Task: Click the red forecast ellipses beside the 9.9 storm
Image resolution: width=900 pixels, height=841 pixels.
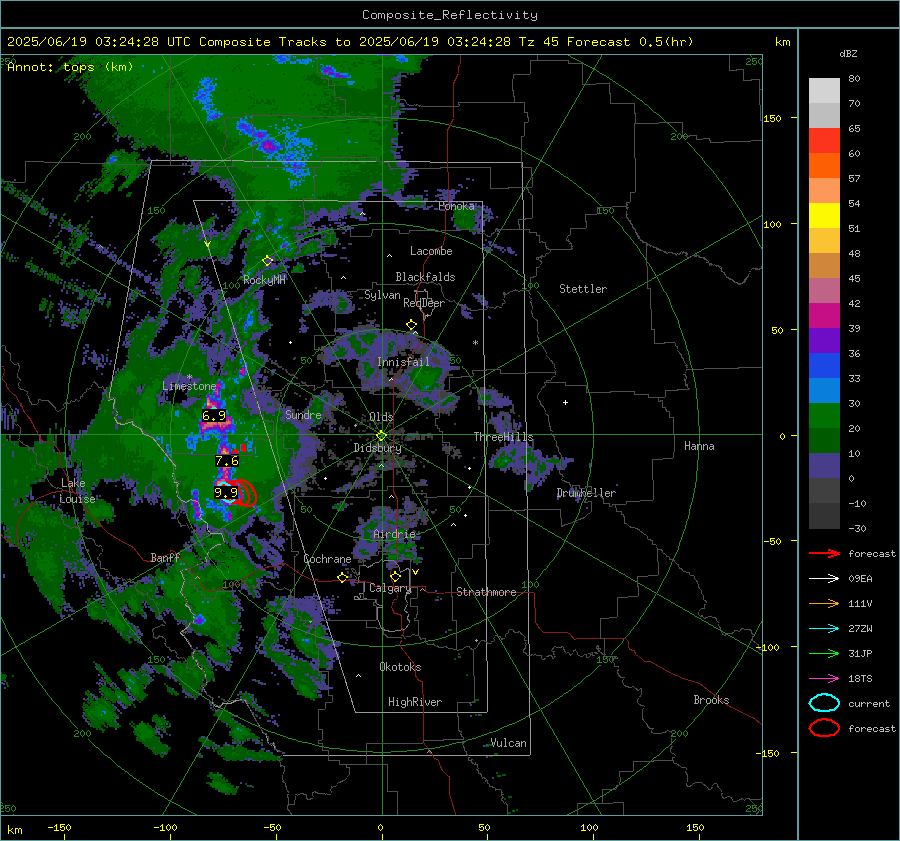Action: point(246,493)
